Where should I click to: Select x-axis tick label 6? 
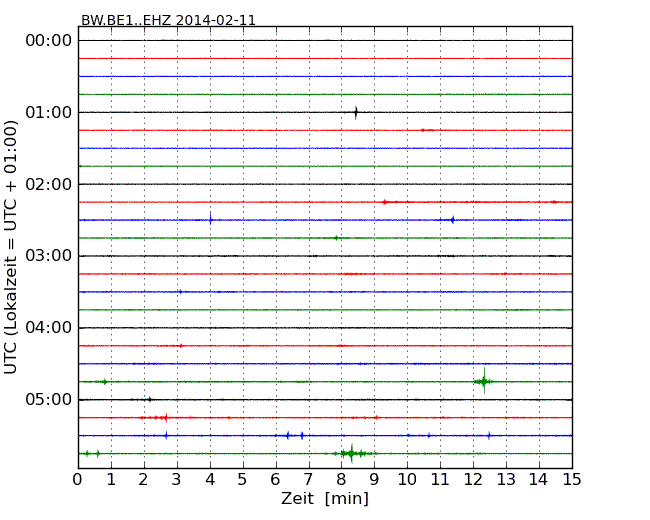(x=275, y=480)
